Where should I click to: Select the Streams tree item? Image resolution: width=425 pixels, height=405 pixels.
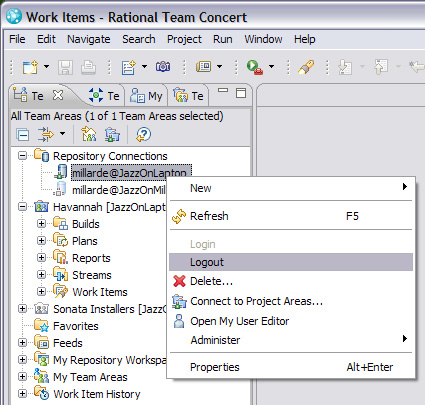pos(92,275)
